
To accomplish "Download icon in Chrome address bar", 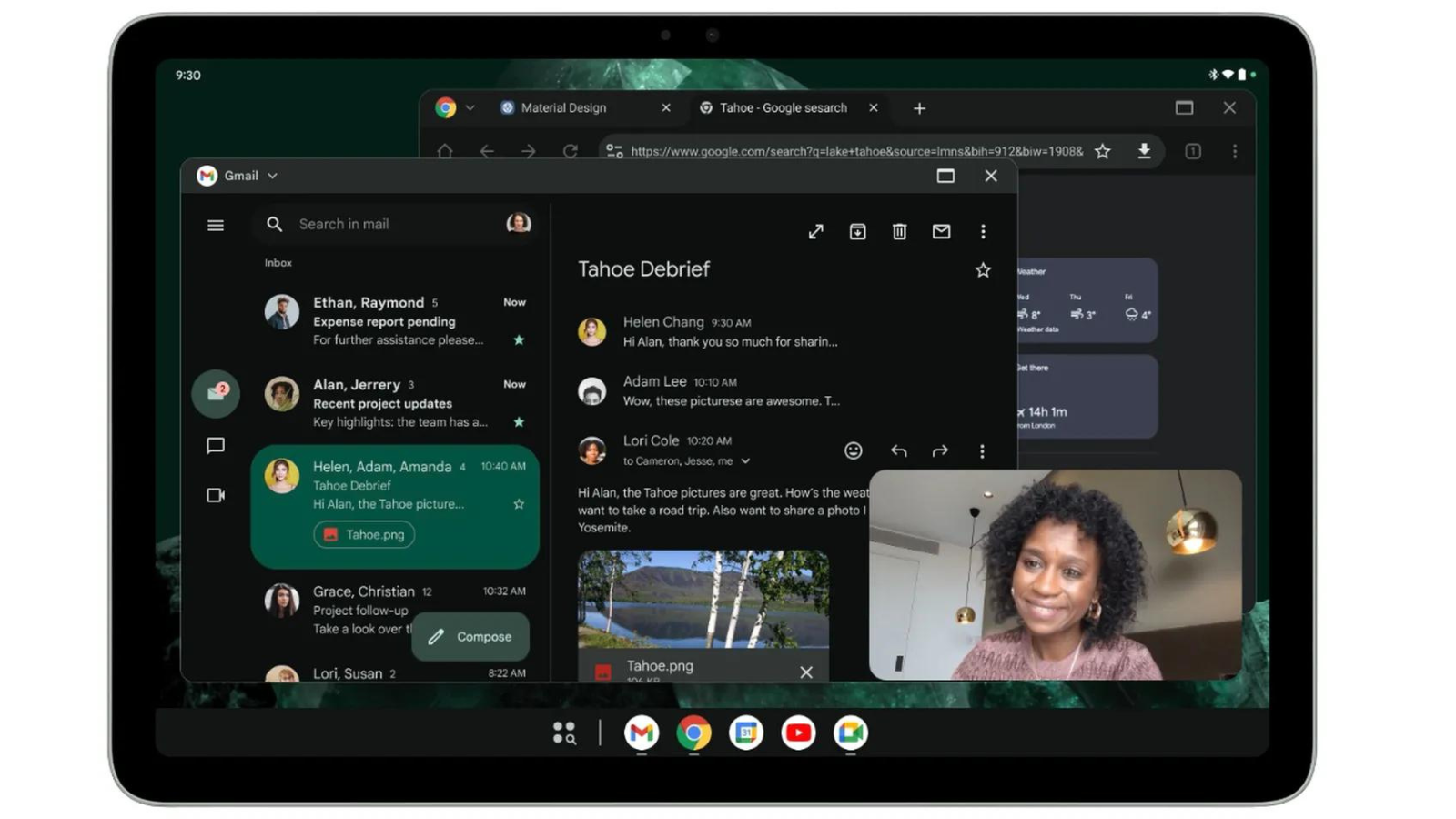I will (x=1144, y=151).
